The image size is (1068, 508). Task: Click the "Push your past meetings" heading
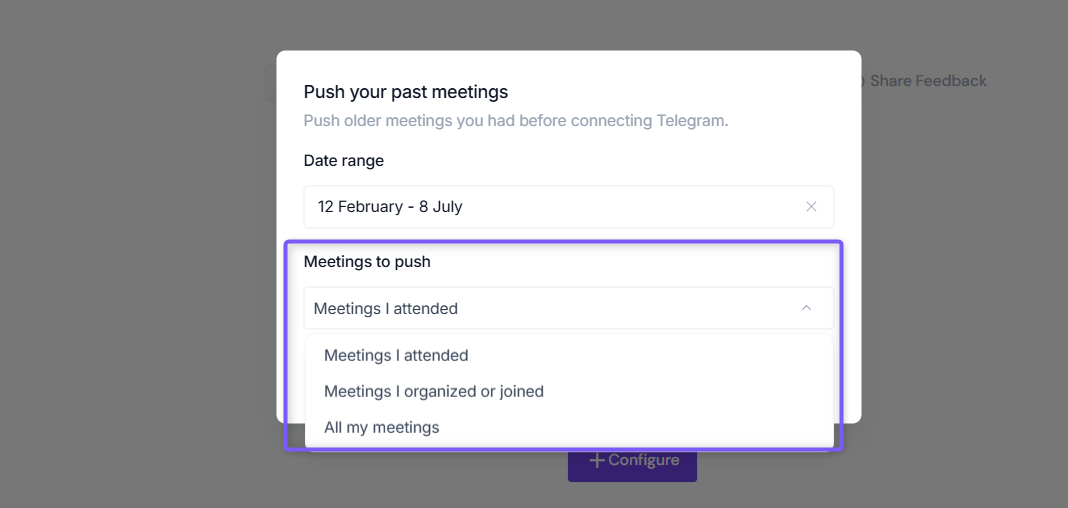pos(406,91)
